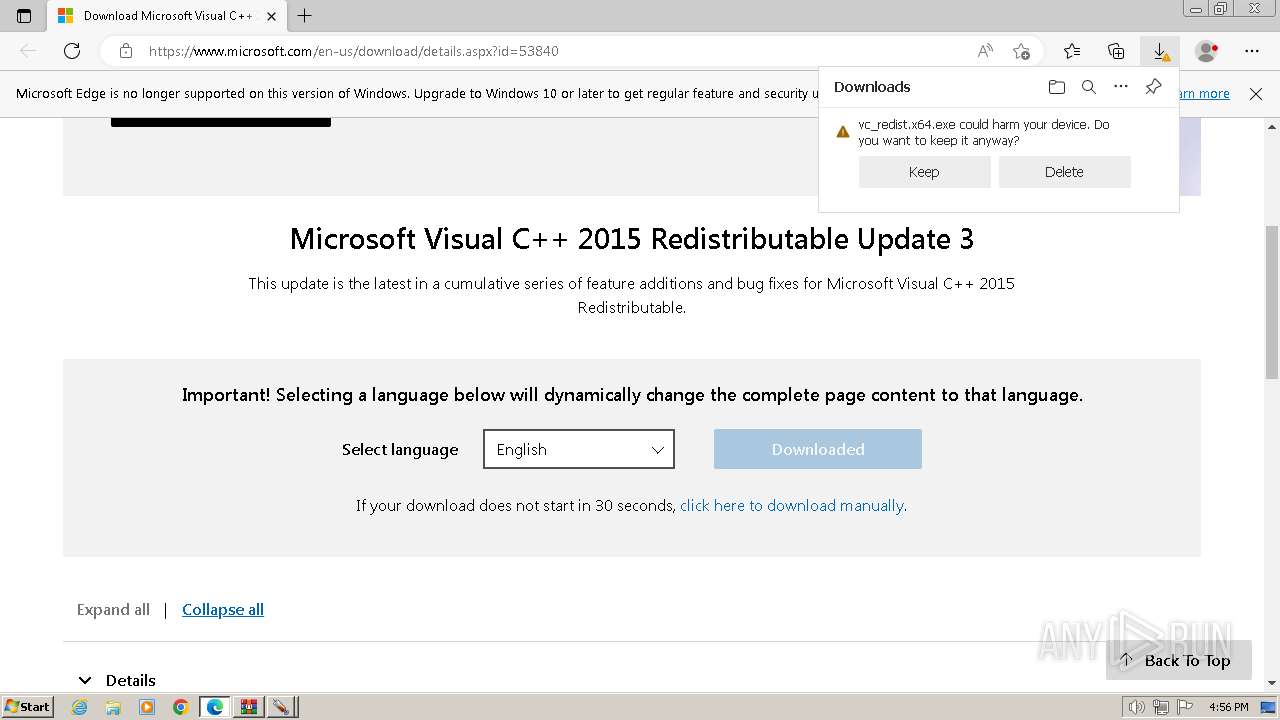Switch to Microsoft Edge taskbar button
This screenshot has width=1280, height=720.
coord(215,707)
